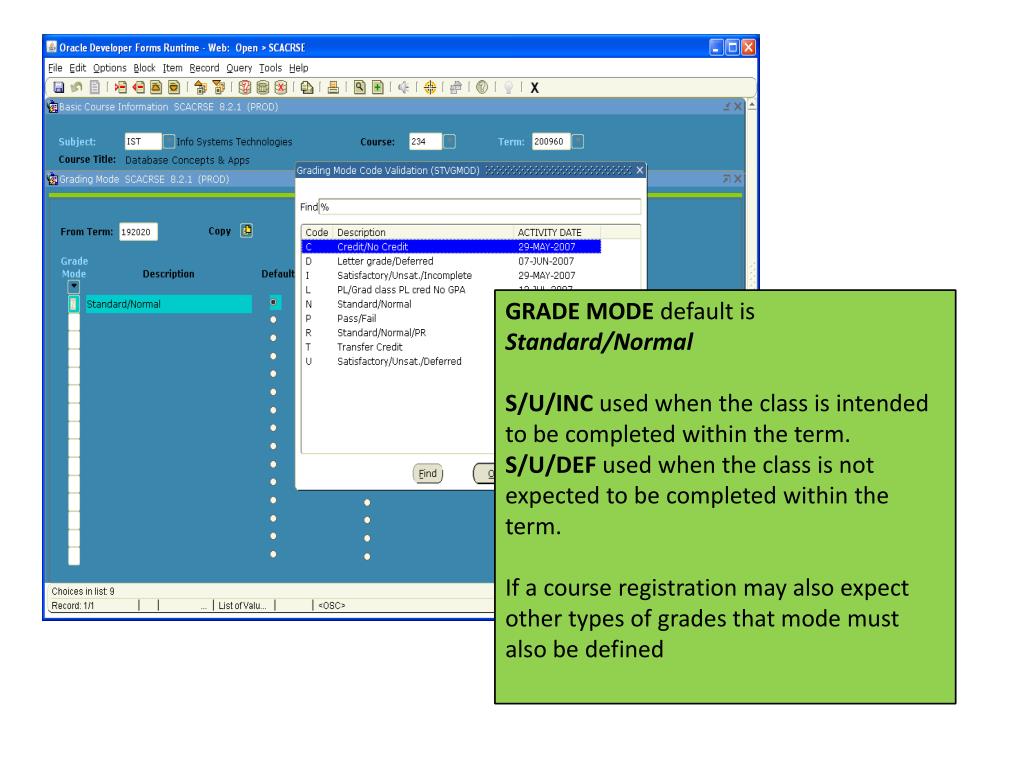Click the Course field containing 234
1024x768 pixels.
425,141
